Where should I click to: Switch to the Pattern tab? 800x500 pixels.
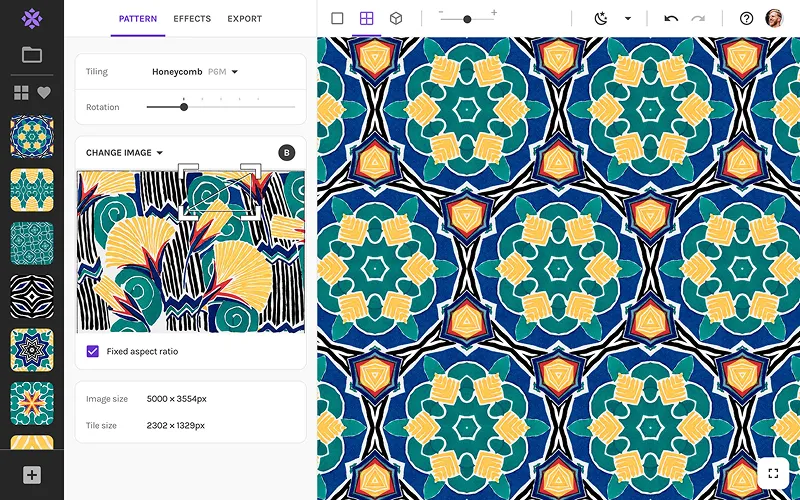coord(138,18)
